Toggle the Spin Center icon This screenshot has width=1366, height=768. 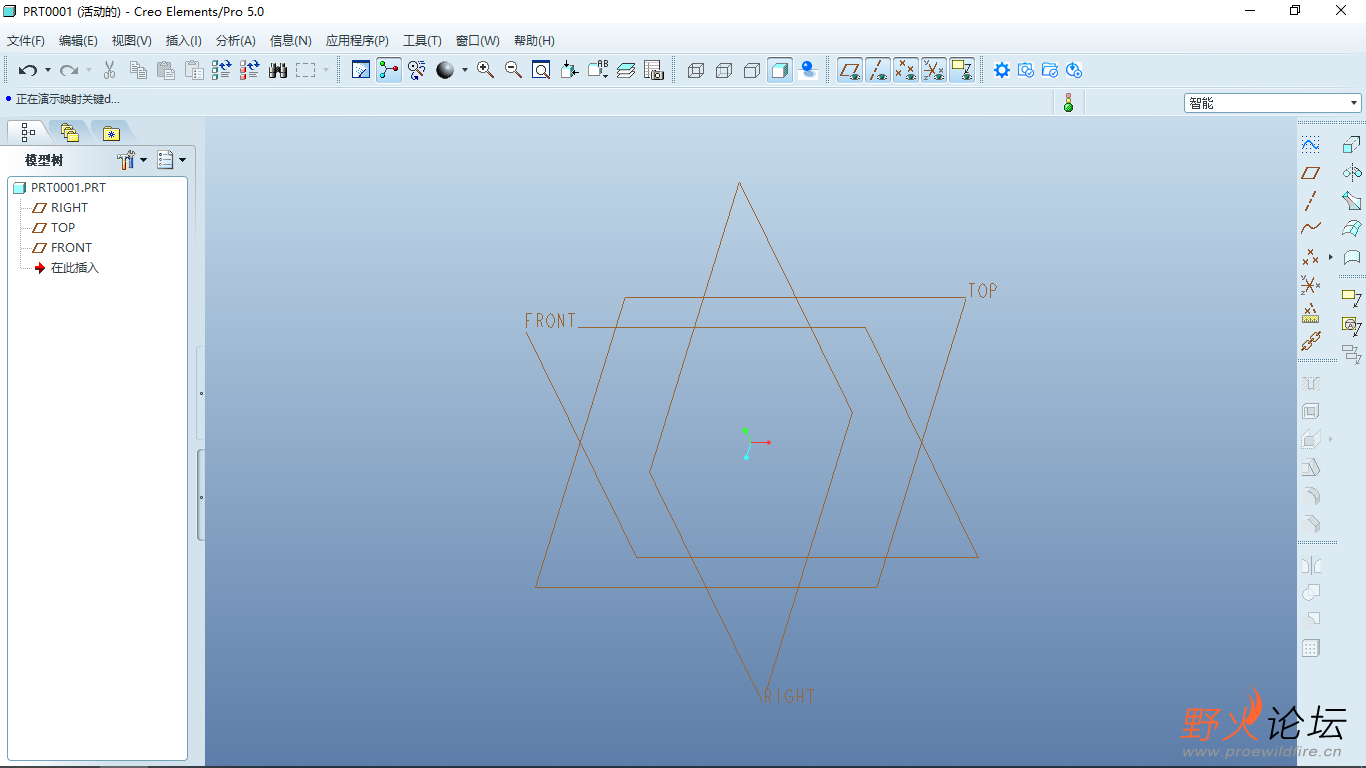tap(389, 70)
